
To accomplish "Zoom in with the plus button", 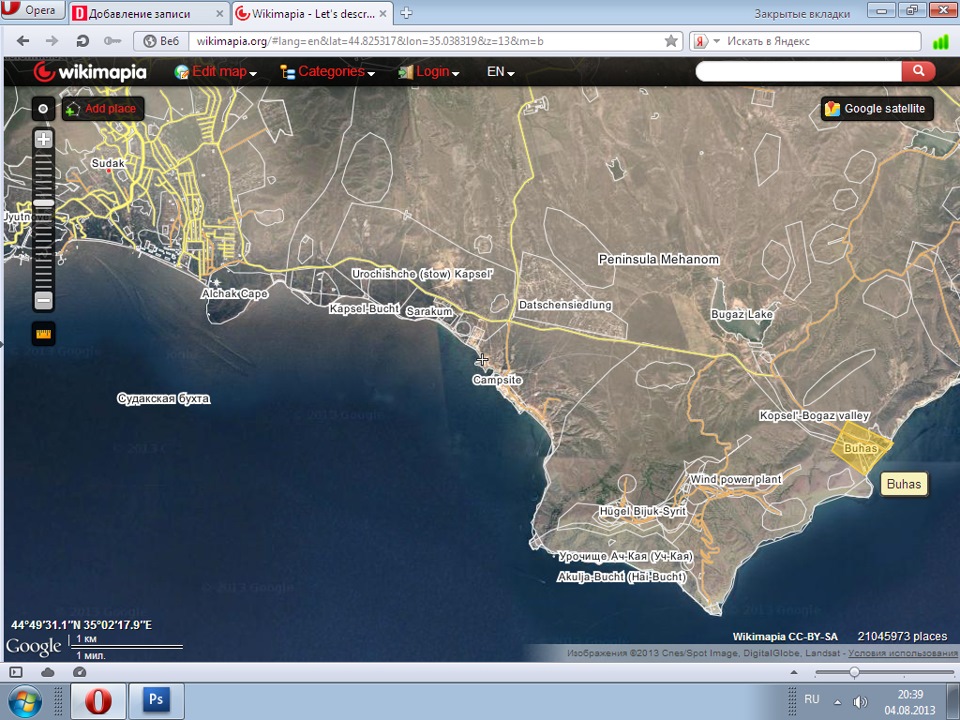I will (x=43, y=139).
